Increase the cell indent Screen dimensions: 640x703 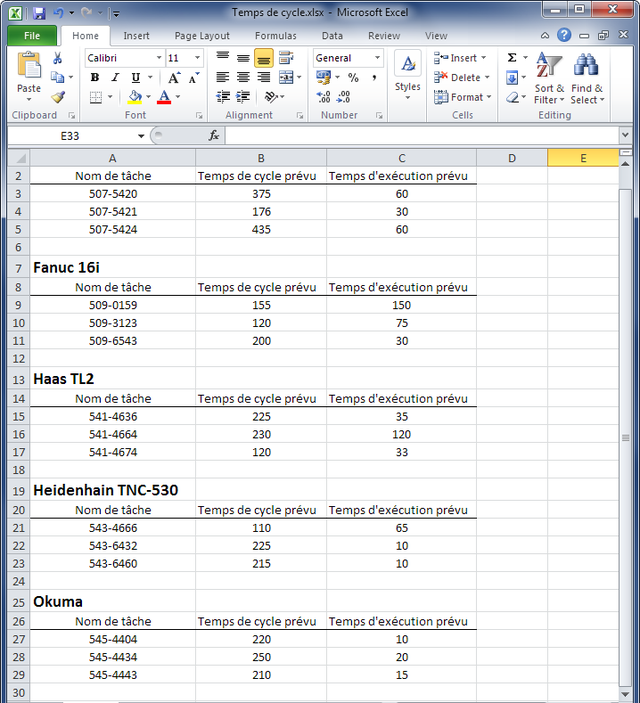(243, 96)
